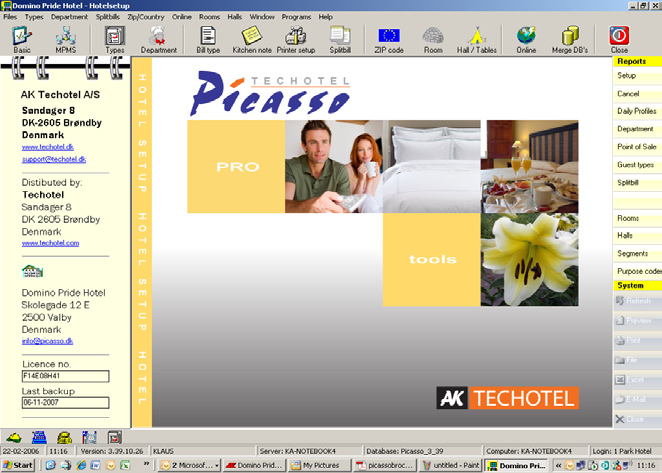Expand hidden system tray icons with the « chevron
This screenshot has width=662, height=473.
pos(558,465)
